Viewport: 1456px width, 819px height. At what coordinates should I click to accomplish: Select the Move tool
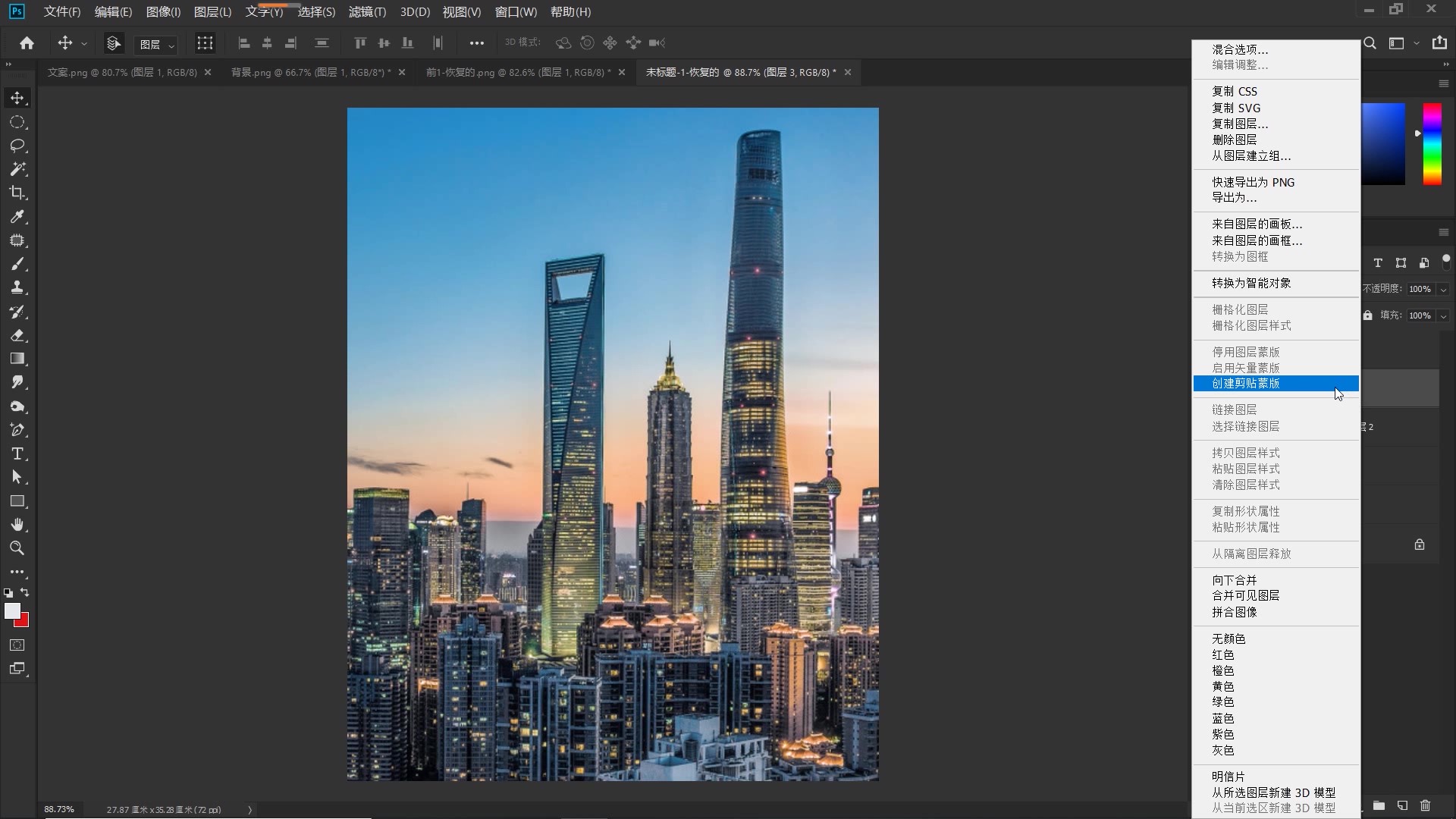point(17,97)
